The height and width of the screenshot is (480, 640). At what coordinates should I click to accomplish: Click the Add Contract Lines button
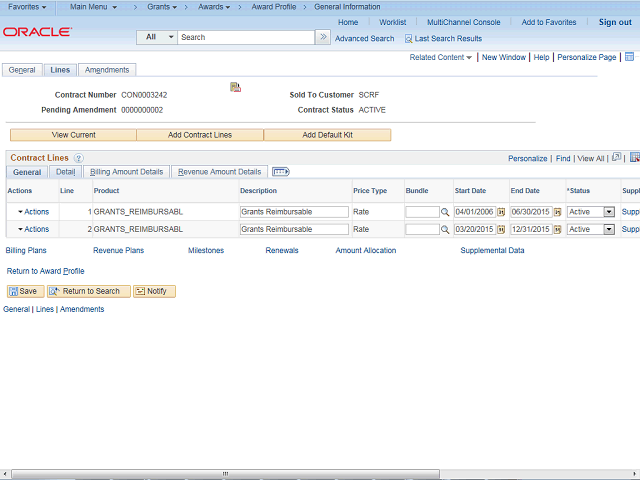click(200, 135)
